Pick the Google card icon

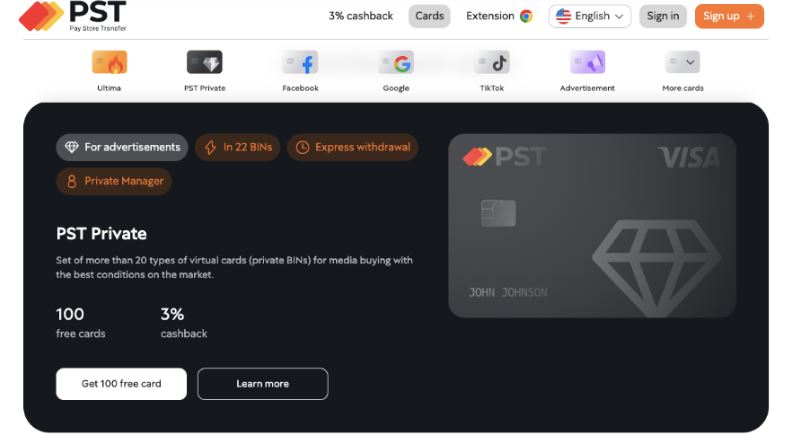coord(396,63)
